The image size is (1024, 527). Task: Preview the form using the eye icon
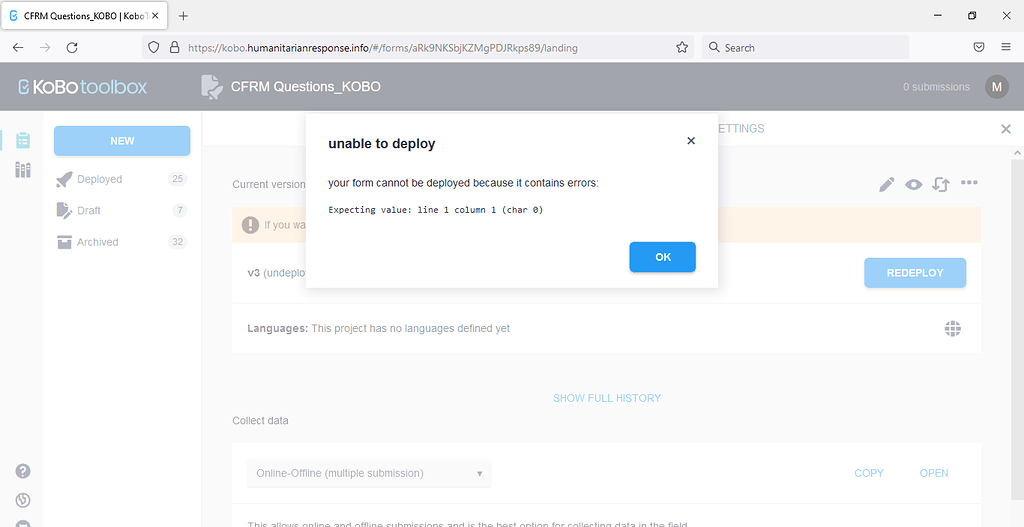[x=913, y=184]
